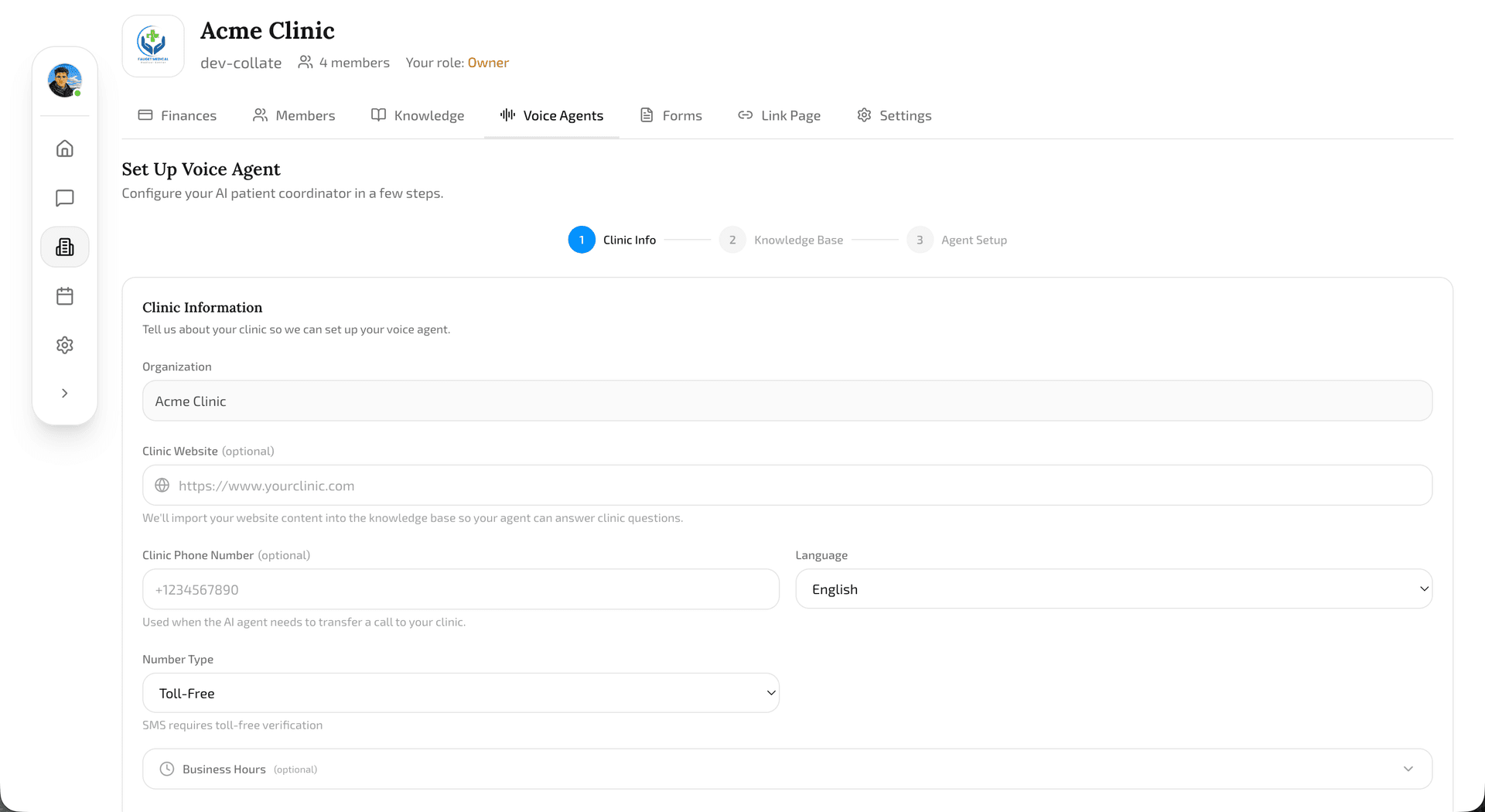Click the Knowledge Base step circle
Screen dimensions: 1485x812
pyautogui.click(x=732, y=240)
